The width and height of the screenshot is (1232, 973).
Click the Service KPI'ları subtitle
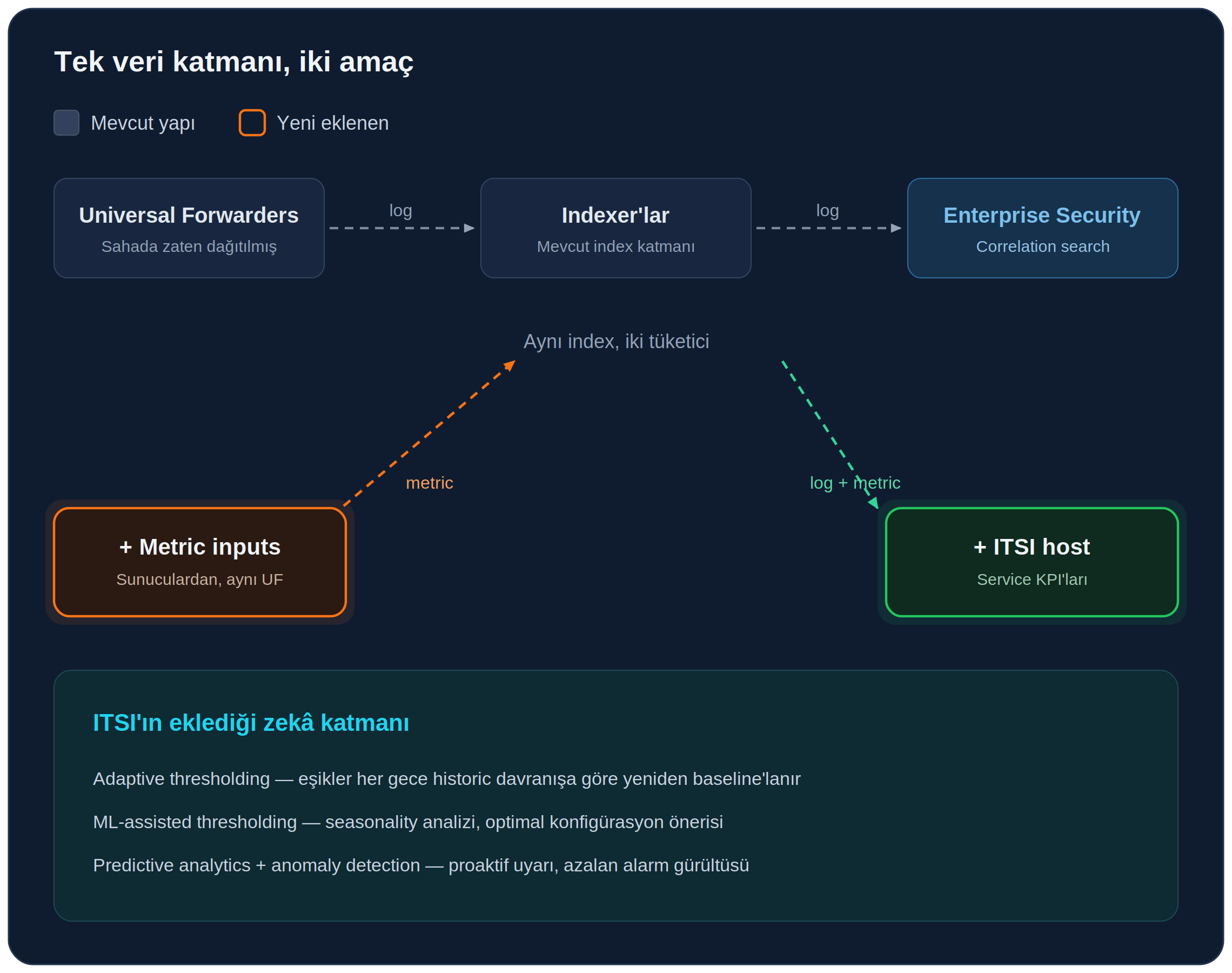coord(1032,579)
